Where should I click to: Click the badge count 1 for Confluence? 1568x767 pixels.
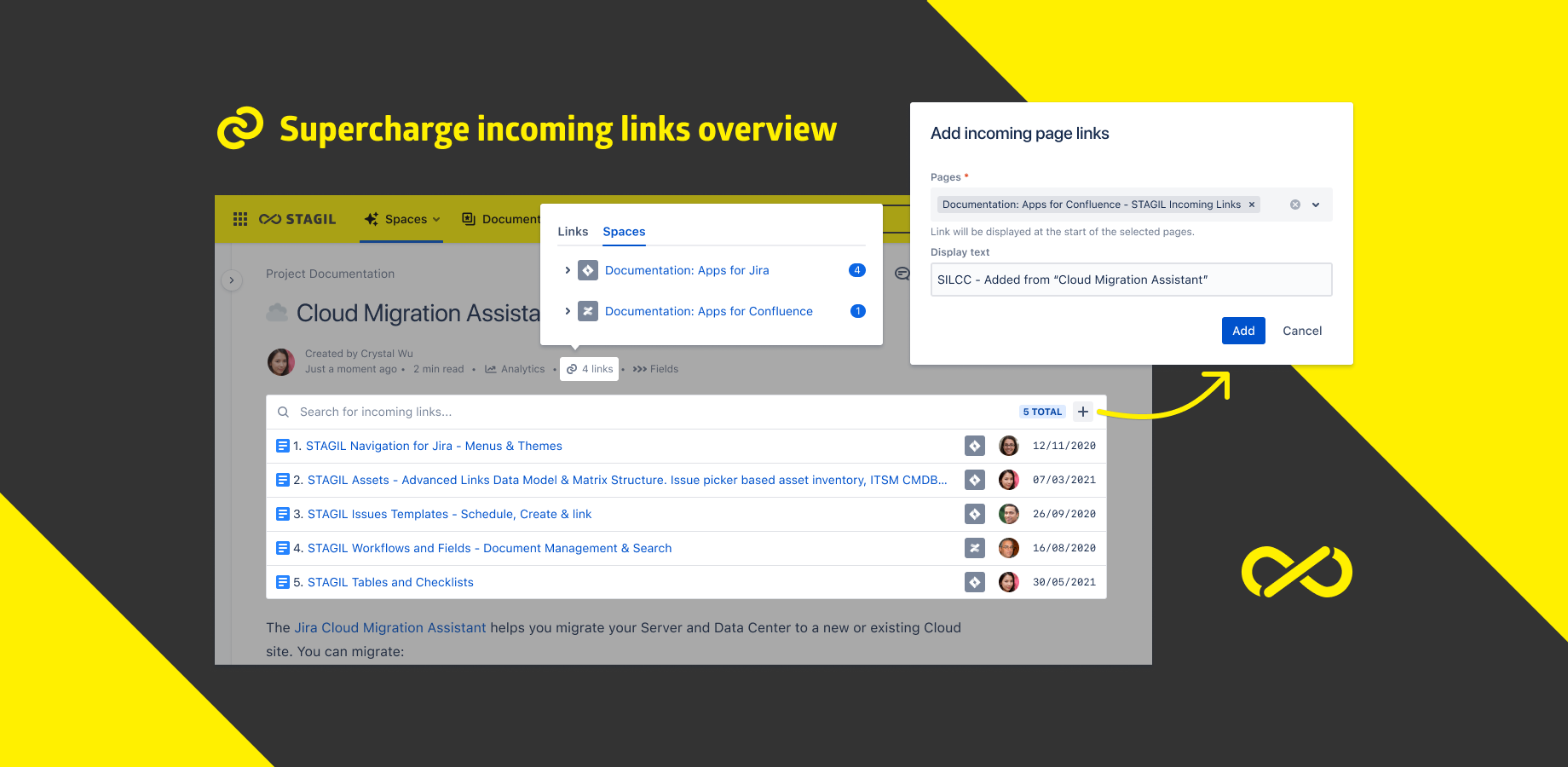tap(858, 311)
